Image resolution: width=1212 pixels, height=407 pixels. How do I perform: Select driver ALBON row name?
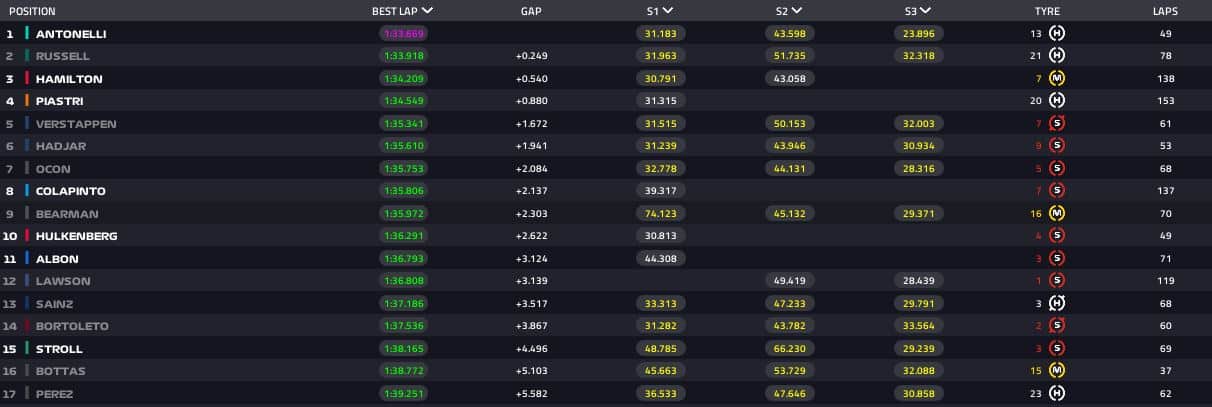(x=57, y=258)
